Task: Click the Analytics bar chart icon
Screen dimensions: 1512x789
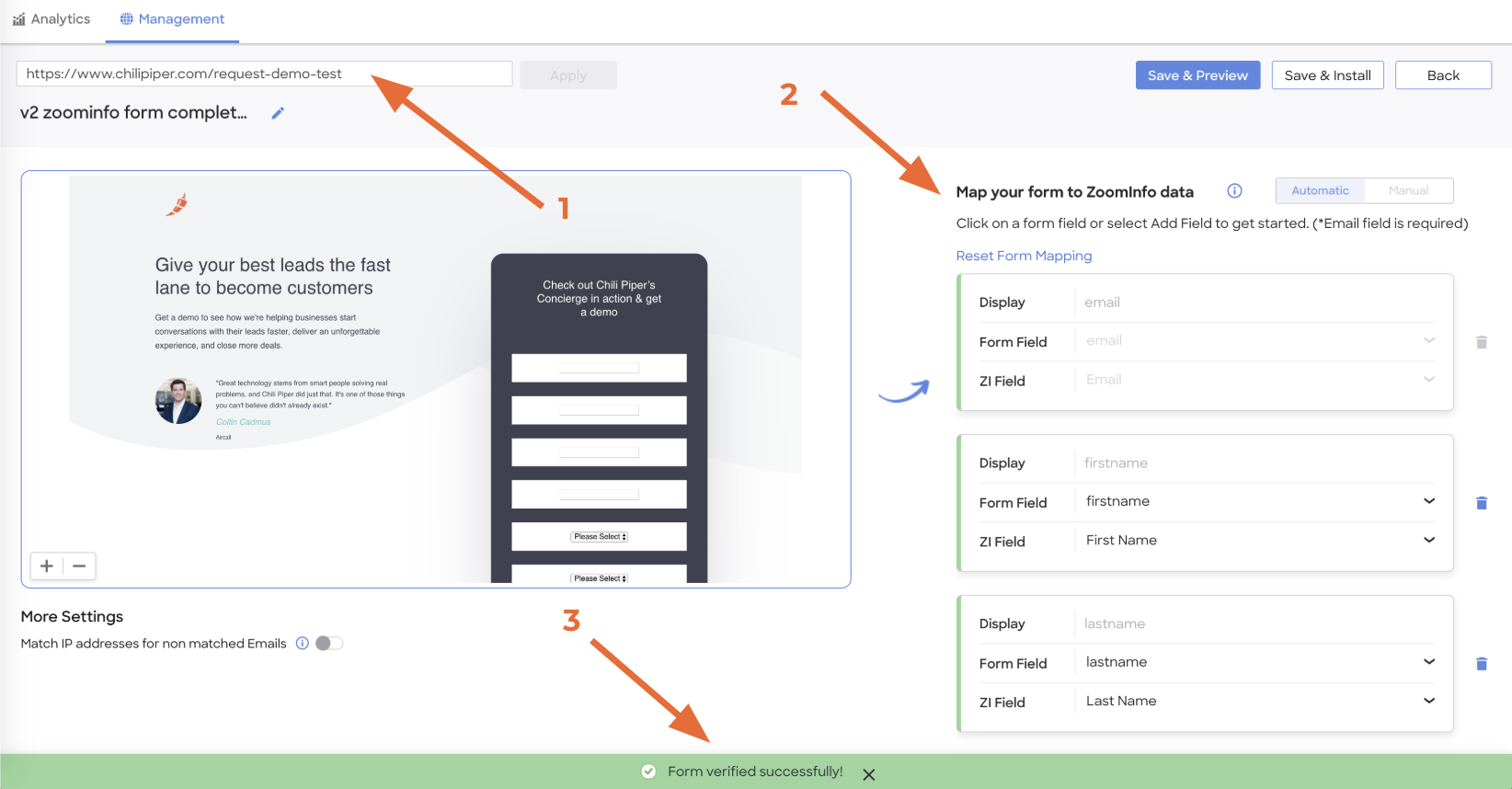Action: pyautogui.click(x=18, y=19)
